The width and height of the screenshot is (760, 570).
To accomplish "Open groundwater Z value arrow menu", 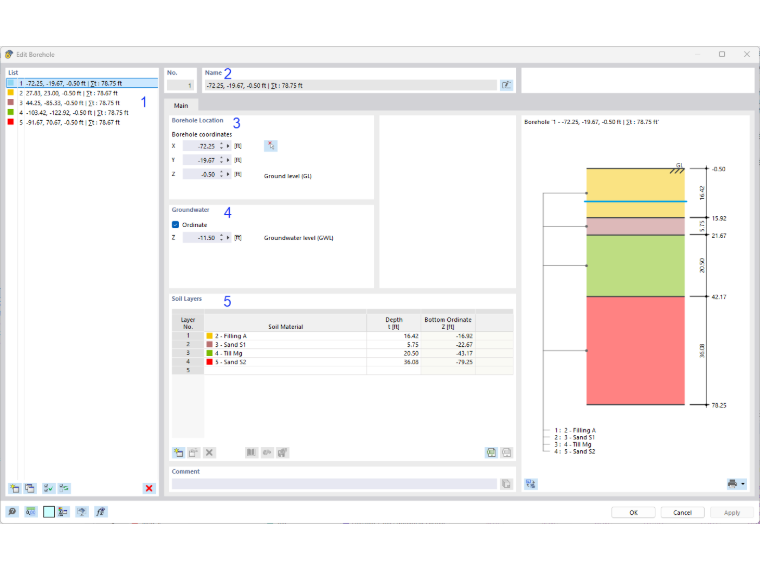I will pyautogui.click(x=228, y=238).
